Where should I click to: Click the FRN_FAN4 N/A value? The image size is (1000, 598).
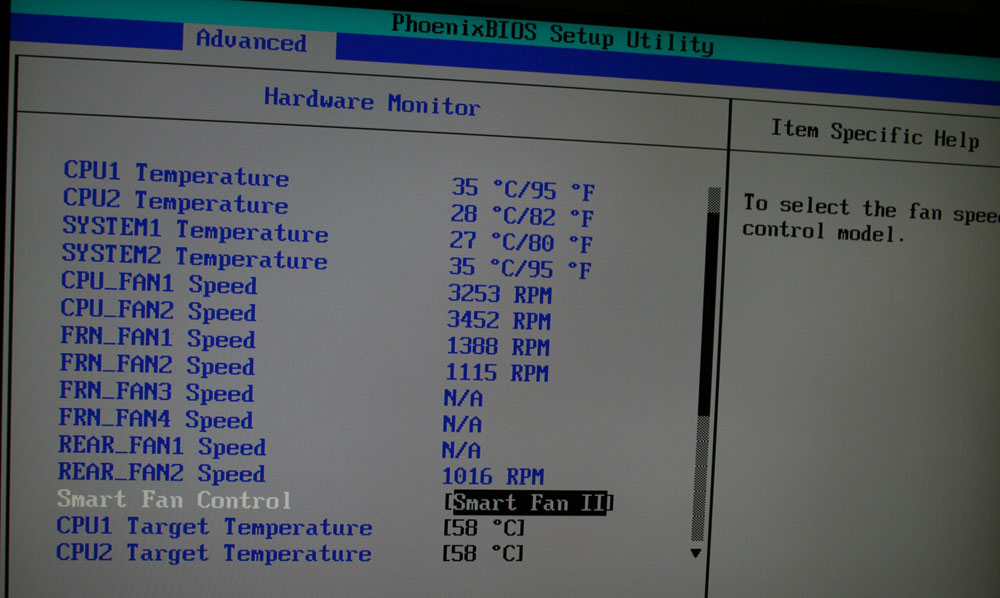462,424
